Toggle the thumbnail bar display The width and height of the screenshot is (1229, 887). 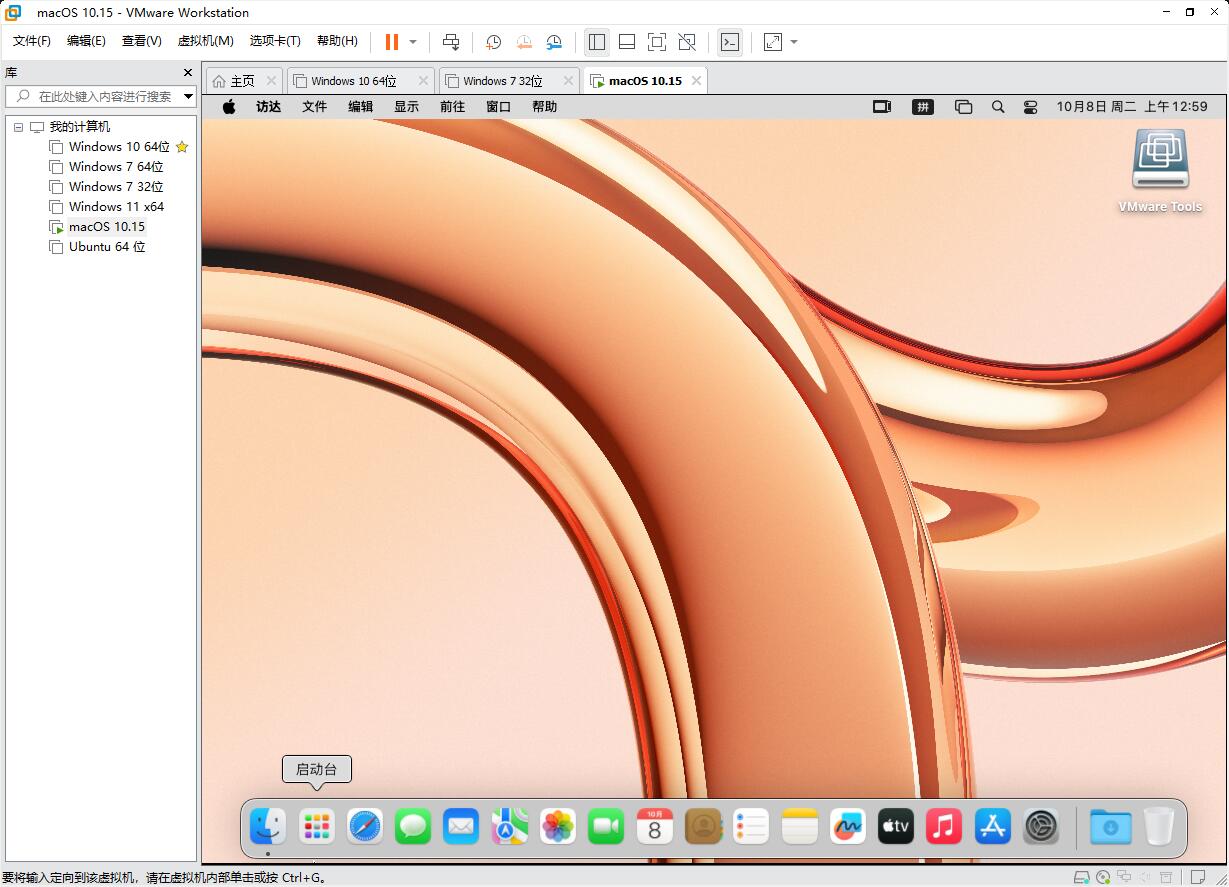pyautogui.click(x=626, y=42)
